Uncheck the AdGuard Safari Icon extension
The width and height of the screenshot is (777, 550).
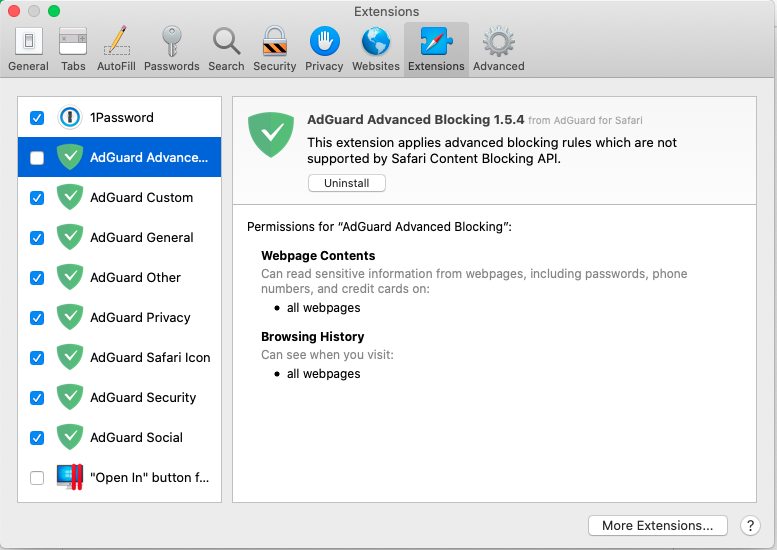click(37, 358)
